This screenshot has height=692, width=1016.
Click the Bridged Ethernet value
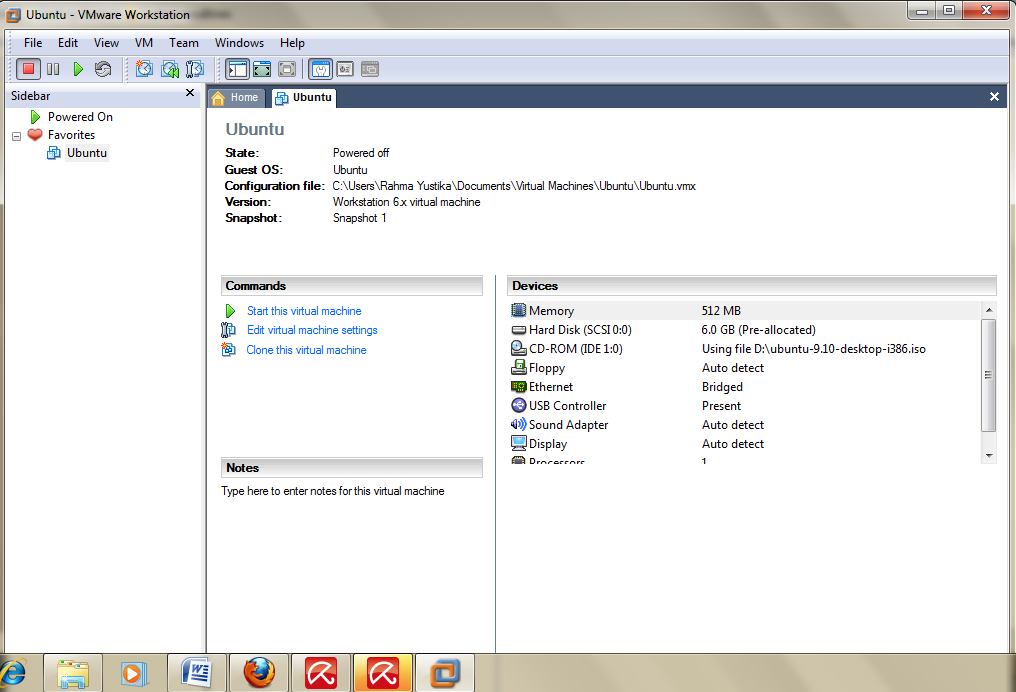(722, 387)
